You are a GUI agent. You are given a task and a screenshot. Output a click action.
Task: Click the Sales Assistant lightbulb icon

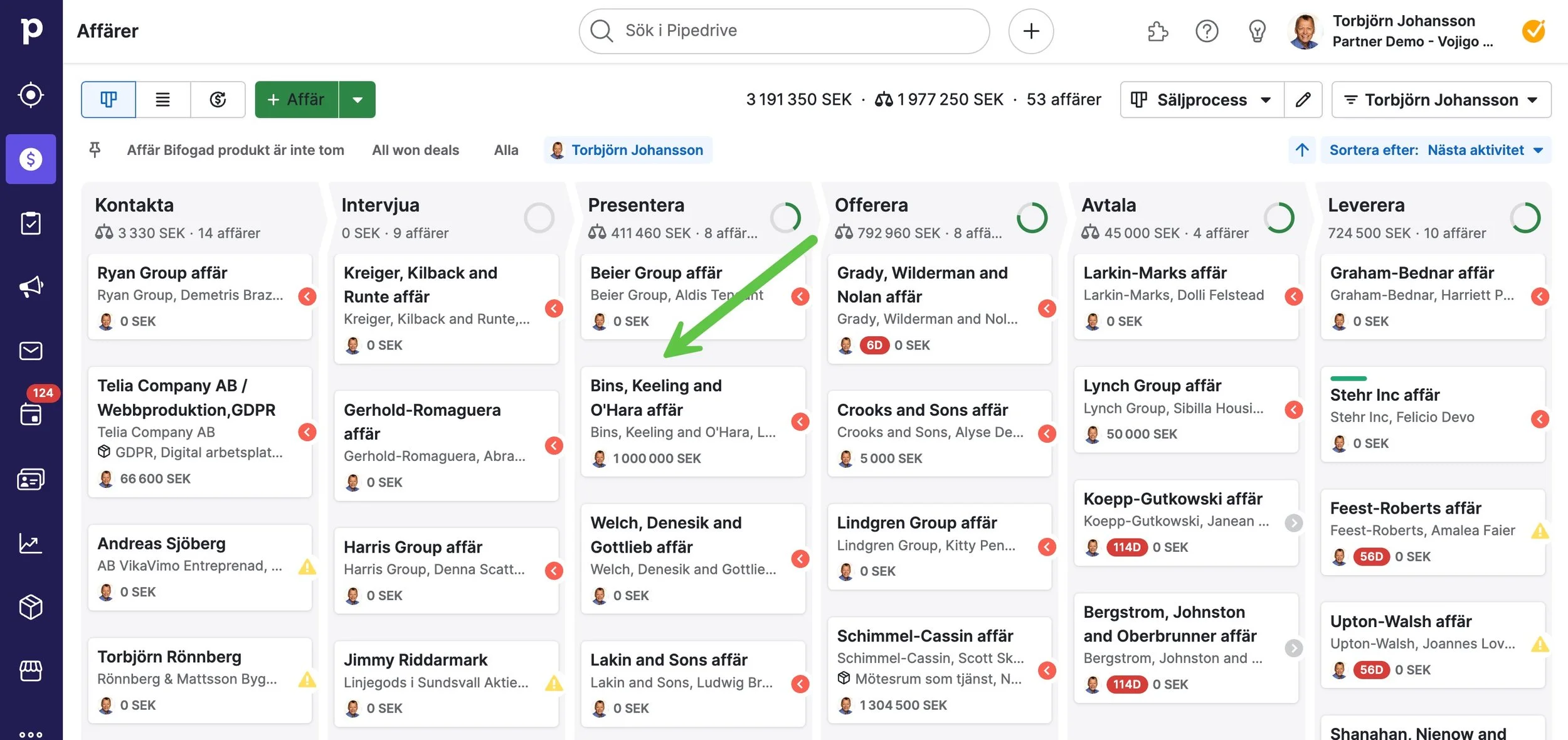(x=1257, y=31)
